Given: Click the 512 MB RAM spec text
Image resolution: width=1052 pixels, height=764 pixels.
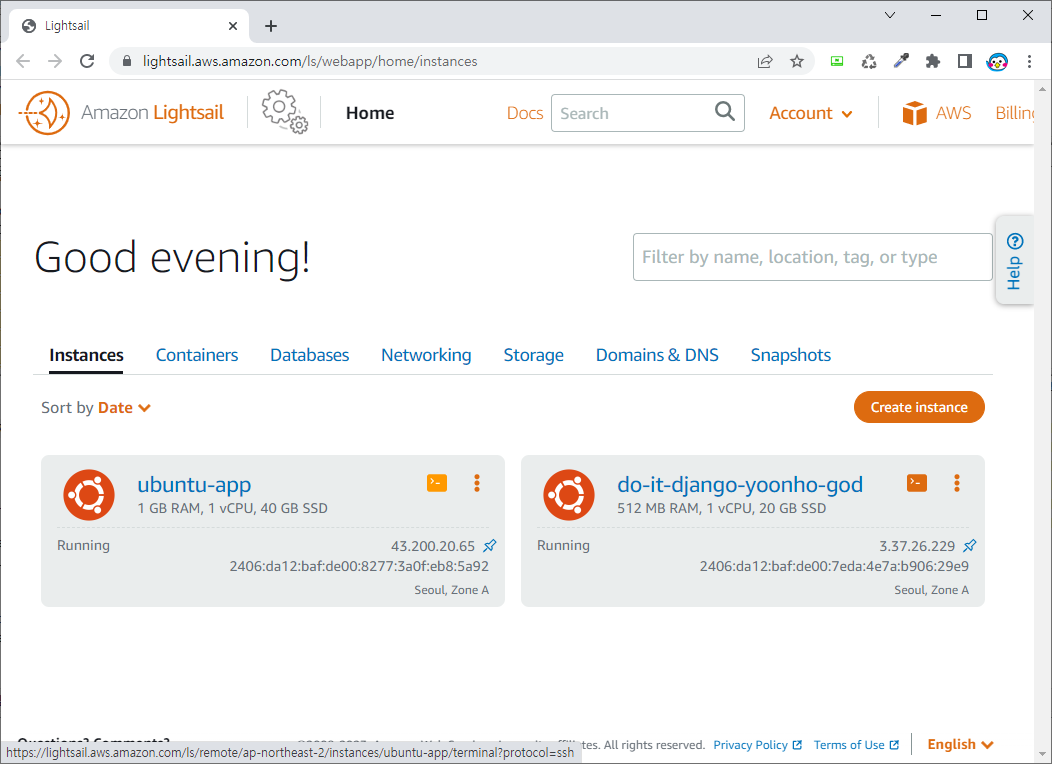Looking at the screenshot, I should tap(721, 508).
